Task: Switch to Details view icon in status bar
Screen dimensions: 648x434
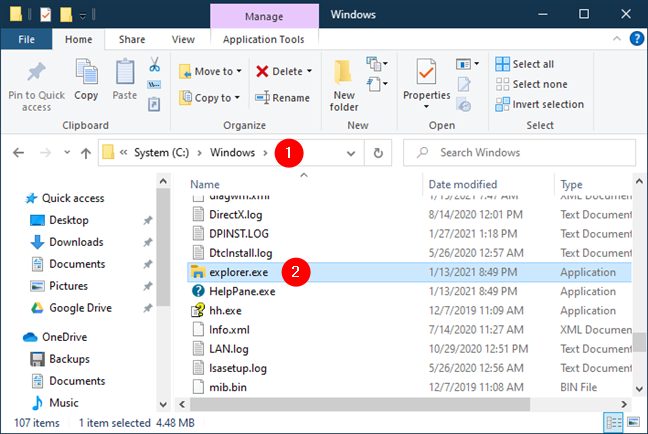Action: point(614,423)
